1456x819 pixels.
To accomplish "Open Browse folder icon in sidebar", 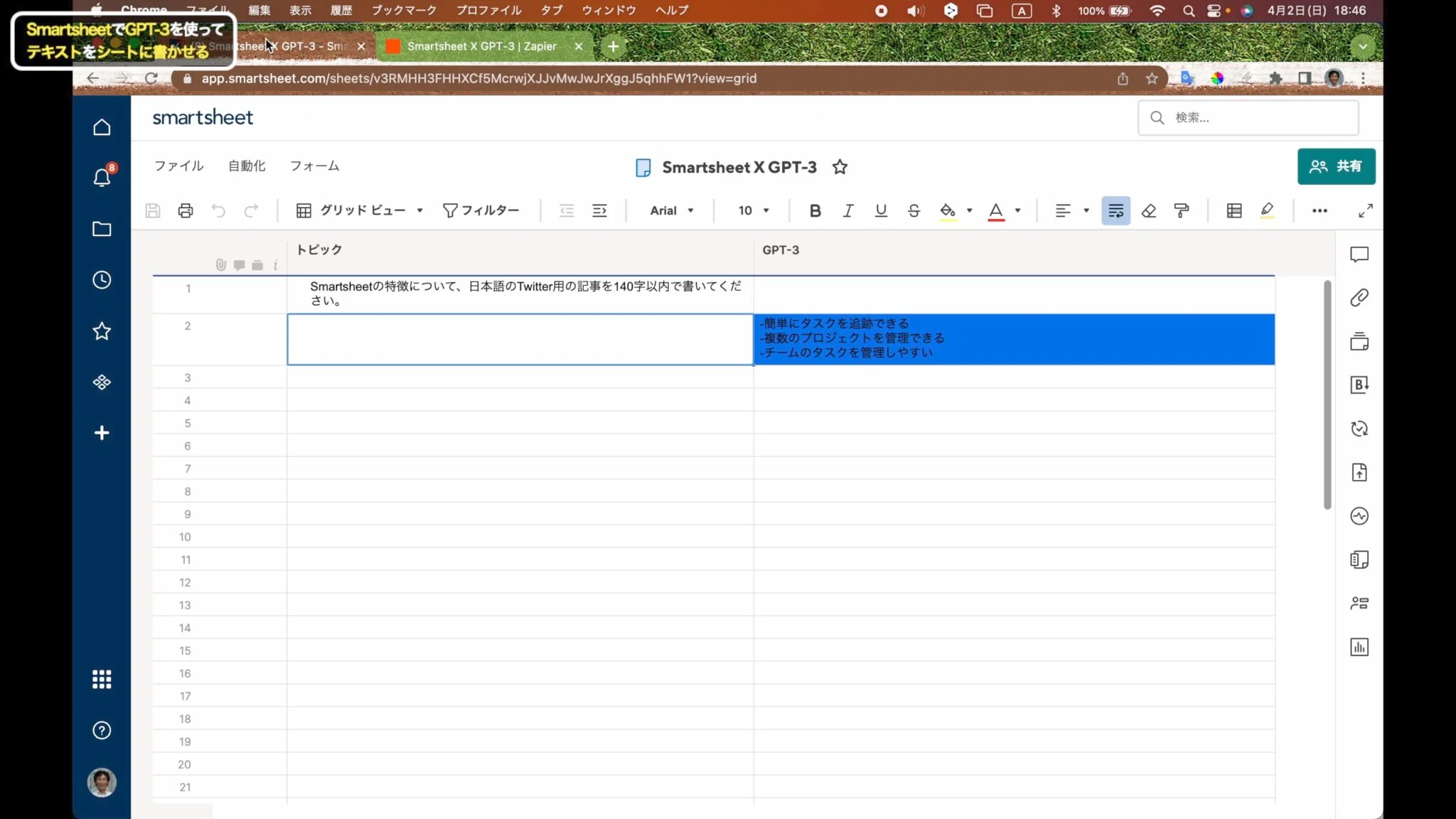I will tap(102, 229).
